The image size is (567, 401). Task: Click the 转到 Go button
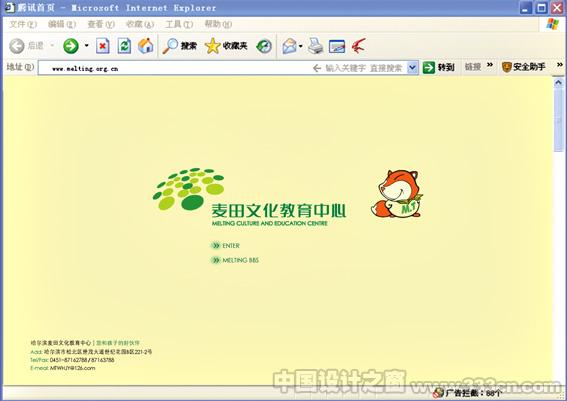[x=438, y=67]
